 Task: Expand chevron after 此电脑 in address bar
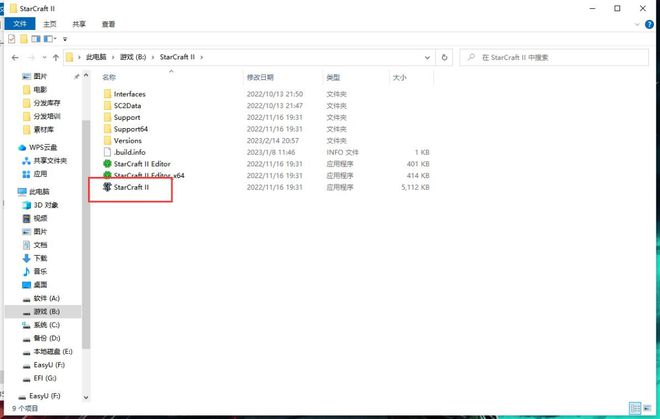click(x=113, y=57)
